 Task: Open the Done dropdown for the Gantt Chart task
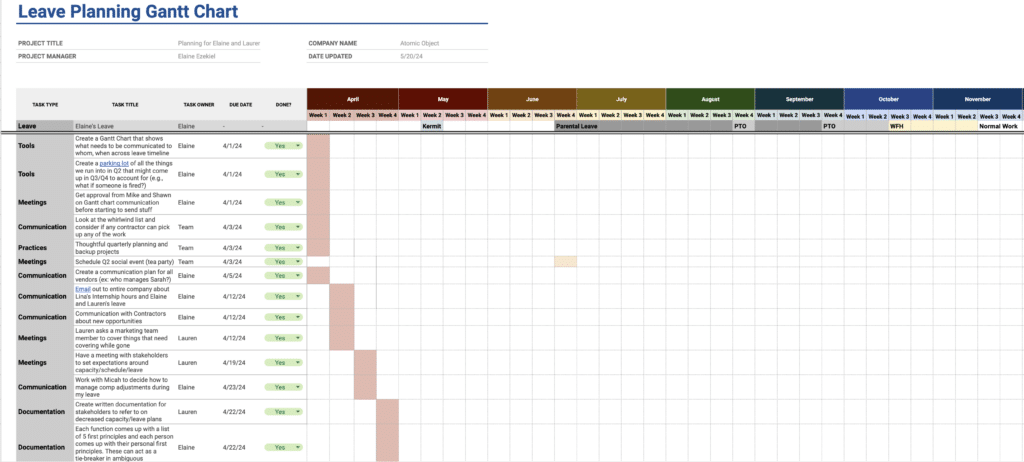(x=297, y=146)
